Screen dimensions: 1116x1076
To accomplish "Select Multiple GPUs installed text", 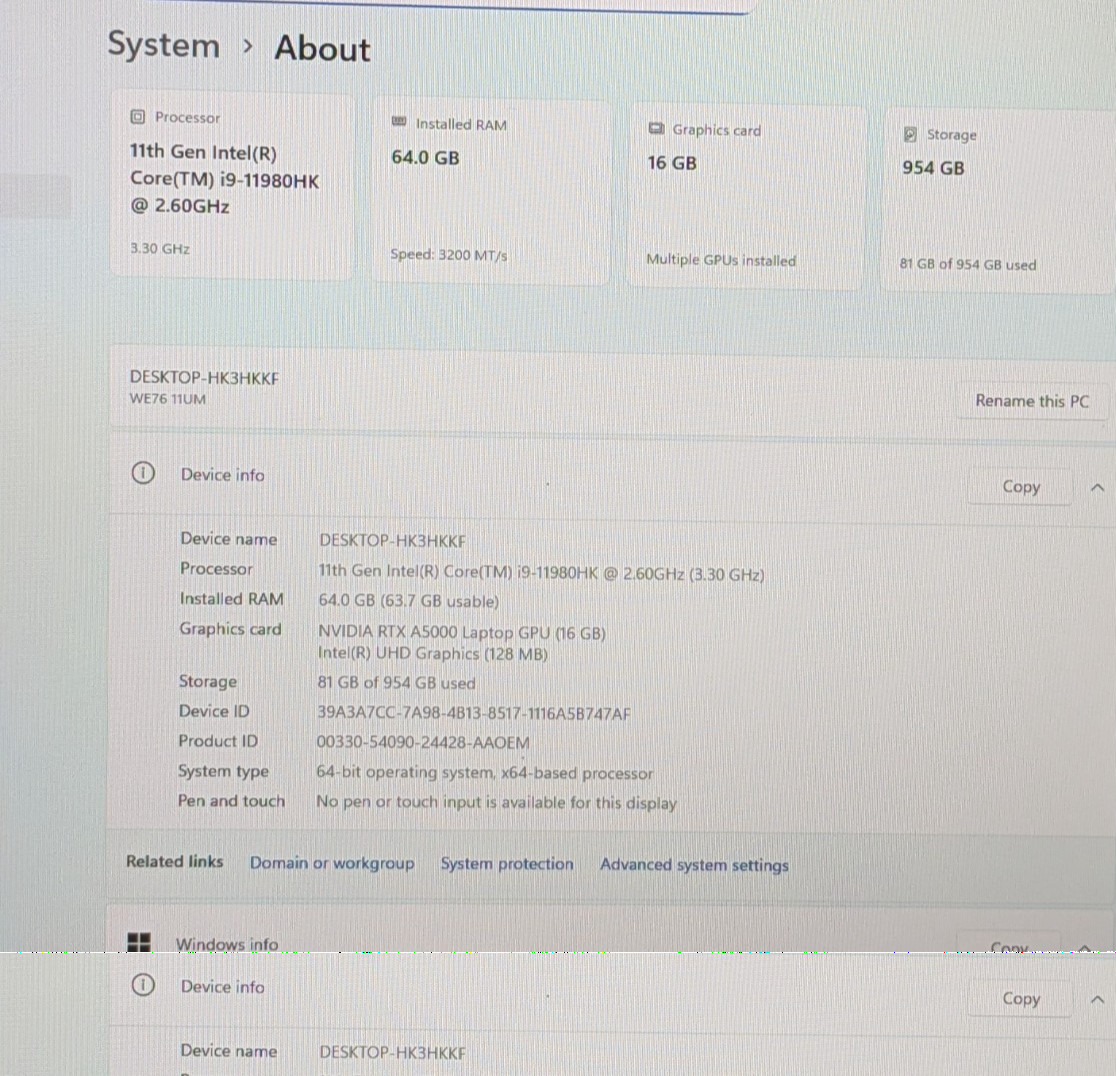I will pyautogui.click(x=721, y=260).
